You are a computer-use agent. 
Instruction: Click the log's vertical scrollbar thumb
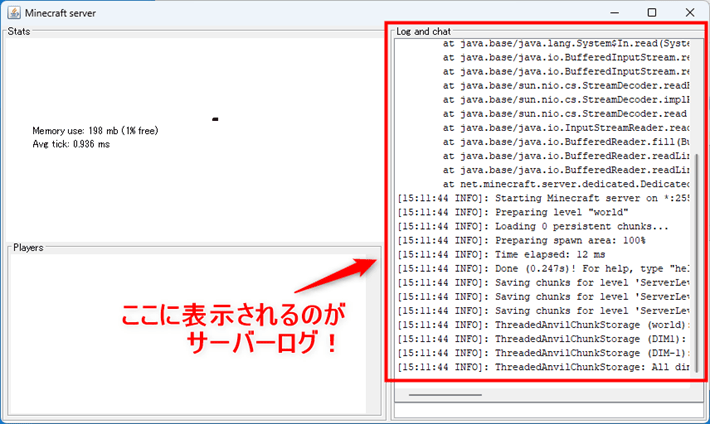696,263
